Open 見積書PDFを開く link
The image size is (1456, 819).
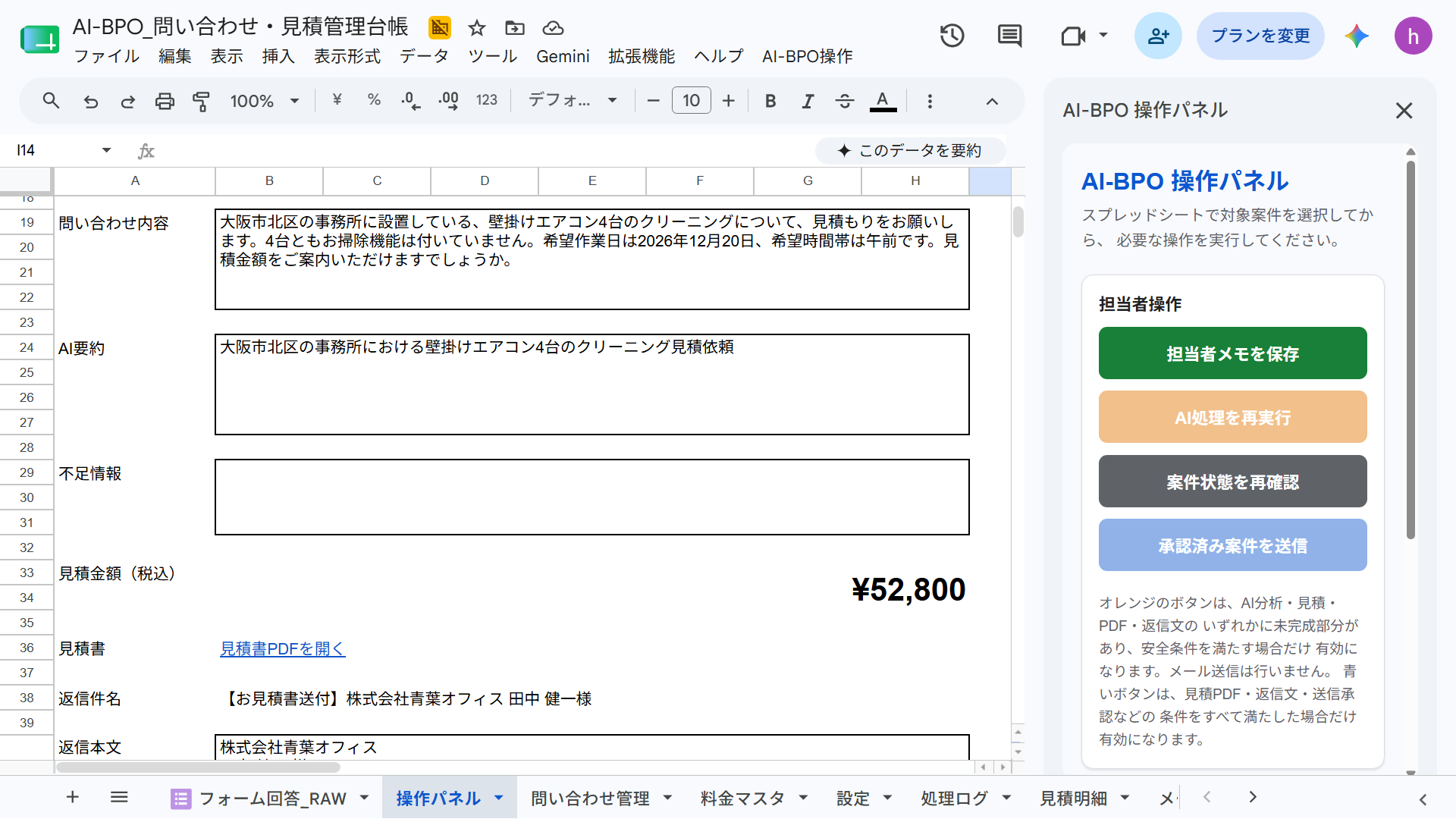coord(282,648)
